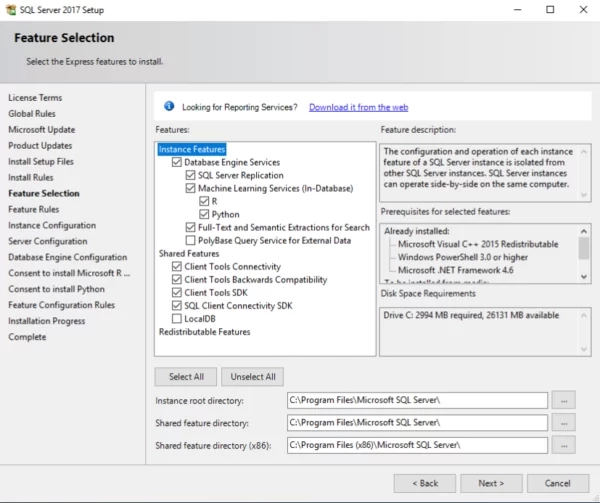600x503 pixels.
Task: Select the Redistributable Features tree node
Action: pyautogui.click(x=204, y=332)
